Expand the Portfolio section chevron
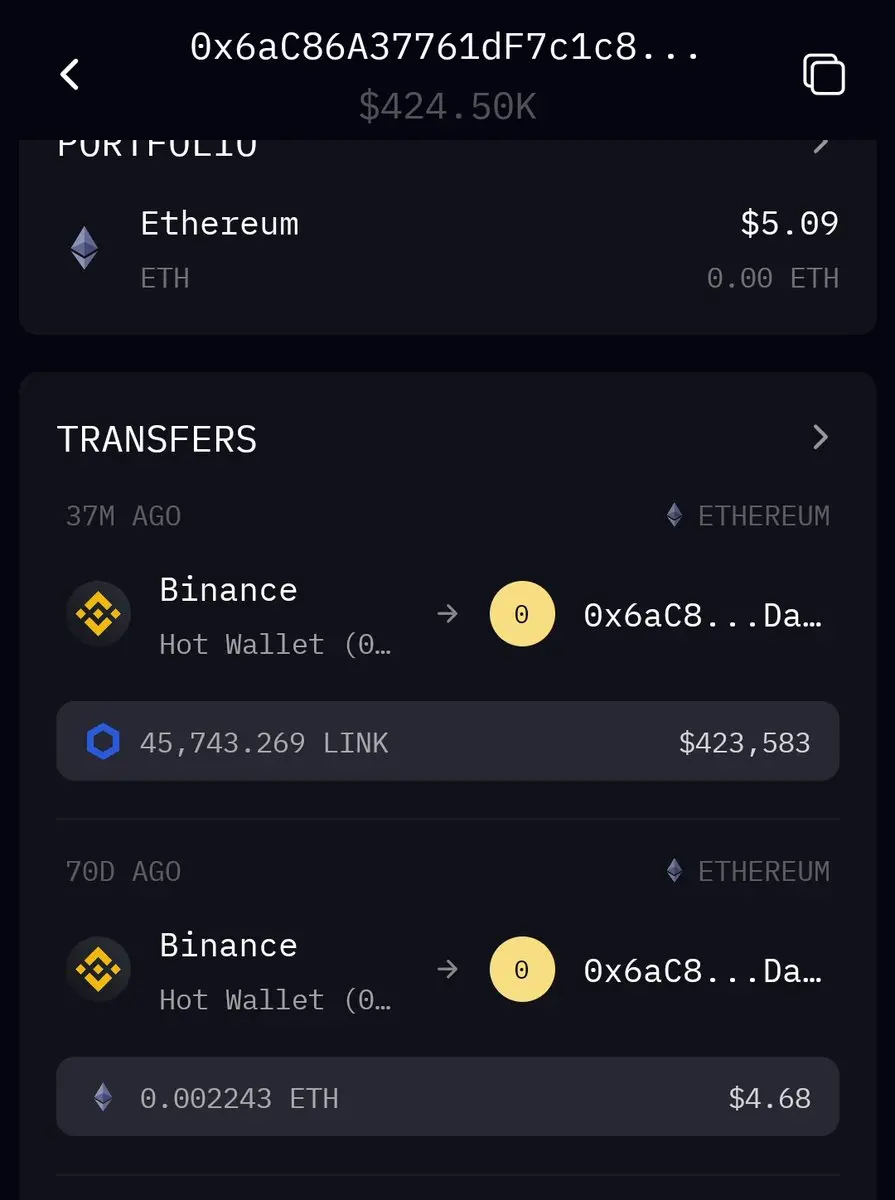 tap(820, 145)
